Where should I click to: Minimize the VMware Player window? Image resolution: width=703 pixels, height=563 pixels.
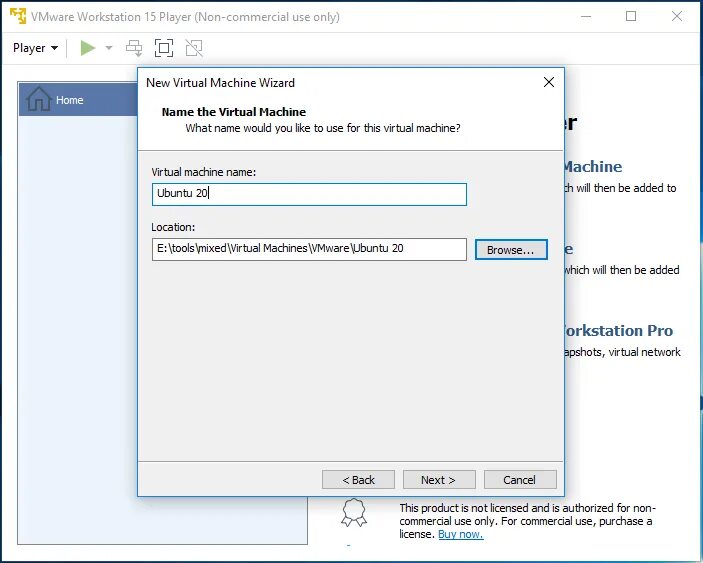[586, 17]
